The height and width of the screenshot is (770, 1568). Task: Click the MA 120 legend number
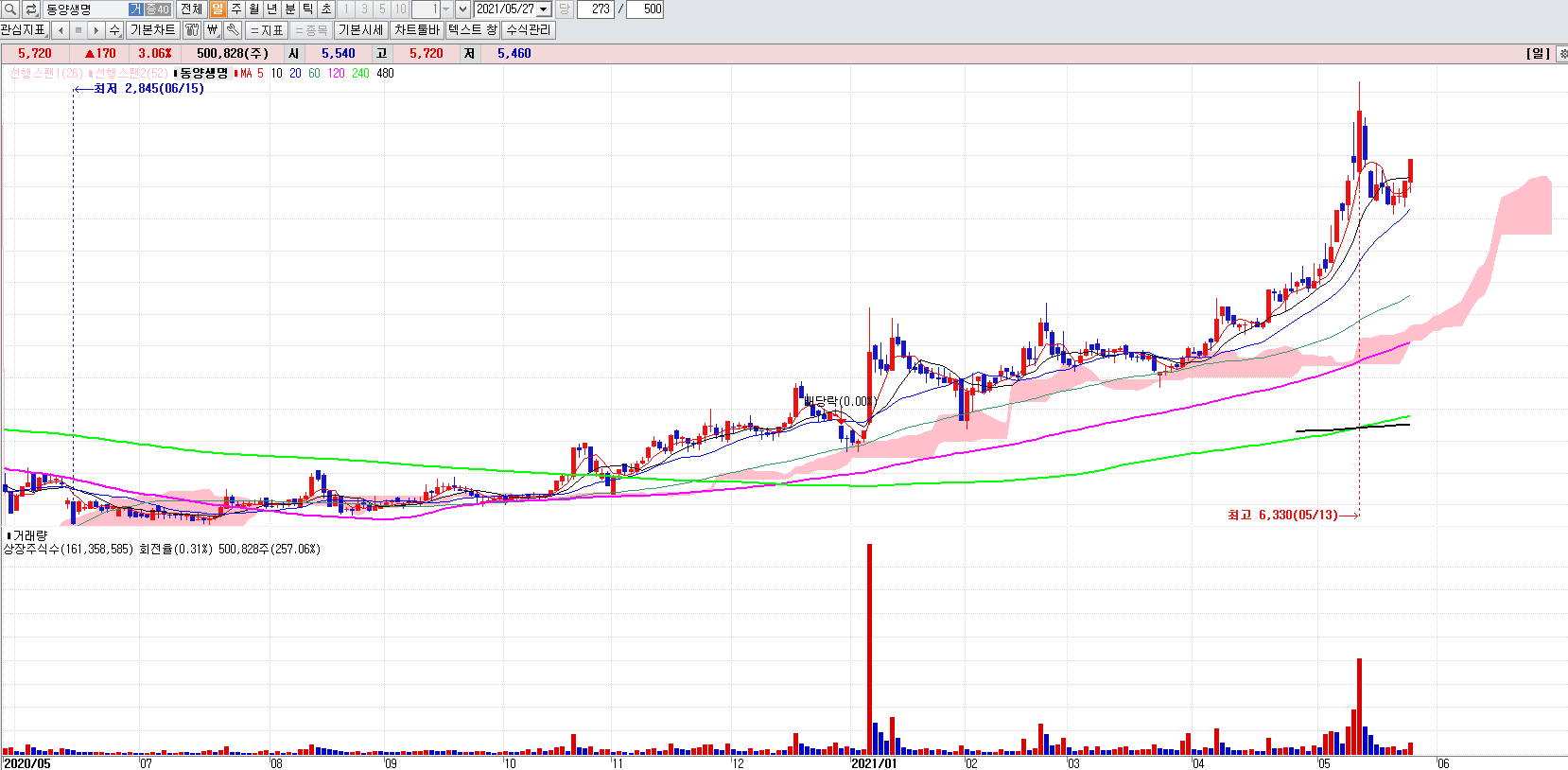pyautogui.click(x=336, y=73)
